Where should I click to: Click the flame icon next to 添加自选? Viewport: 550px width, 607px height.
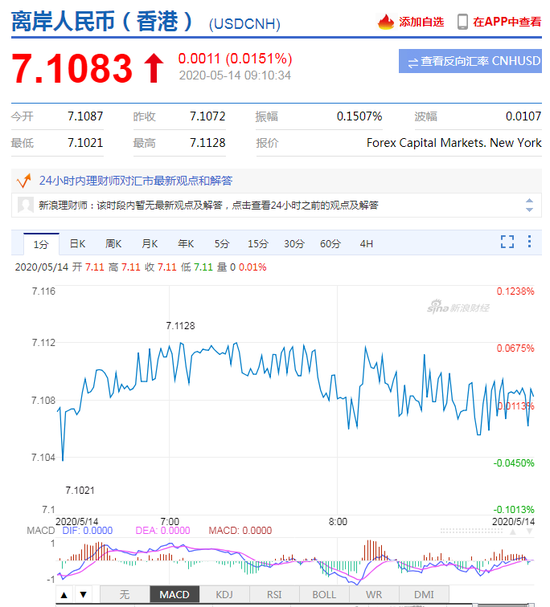tap(386, 22)
